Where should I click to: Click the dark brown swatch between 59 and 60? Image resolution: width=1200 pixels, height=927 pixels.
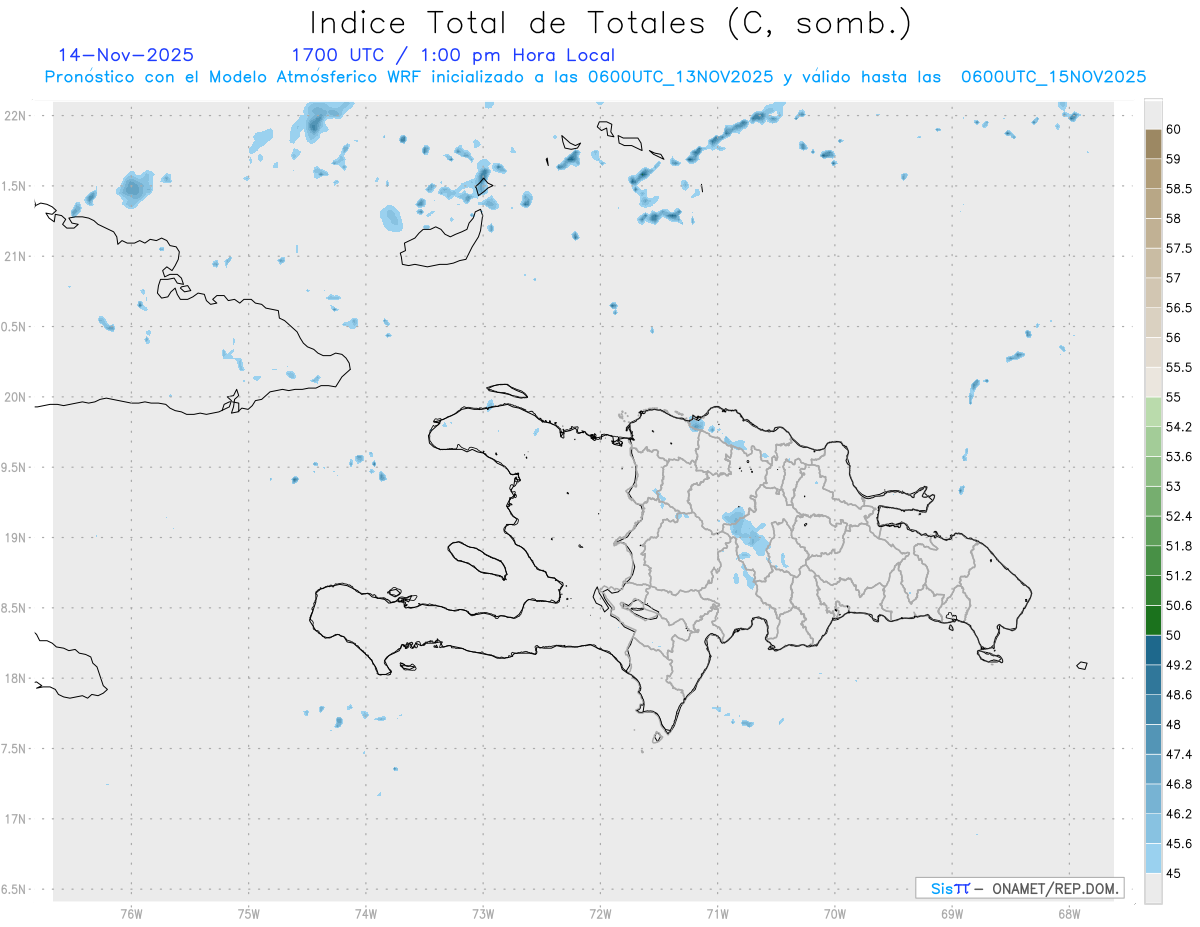click(x=1153, y=144)
